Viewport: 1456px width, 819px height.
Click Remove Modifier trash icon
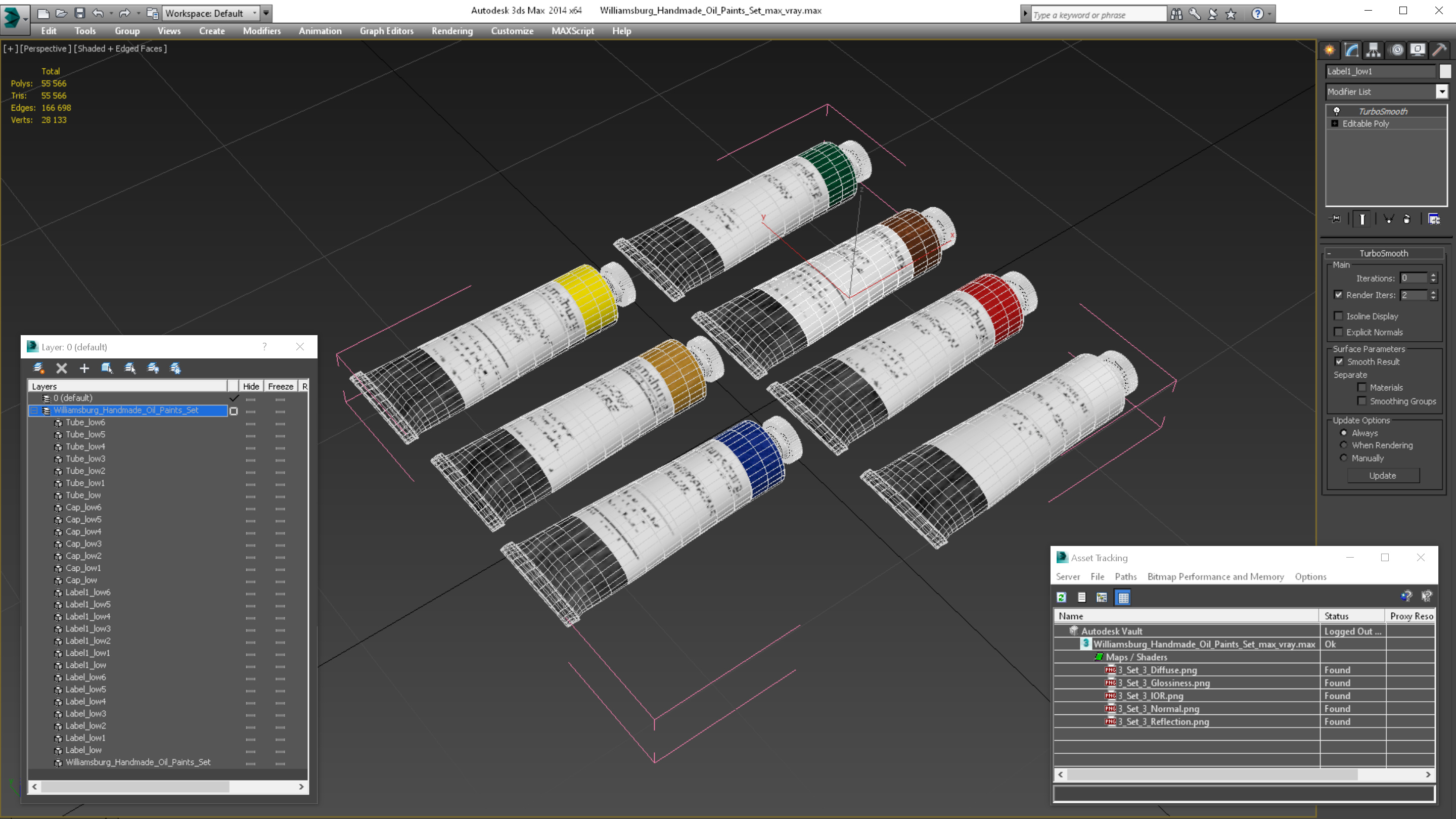click(x=1407, y=219)
